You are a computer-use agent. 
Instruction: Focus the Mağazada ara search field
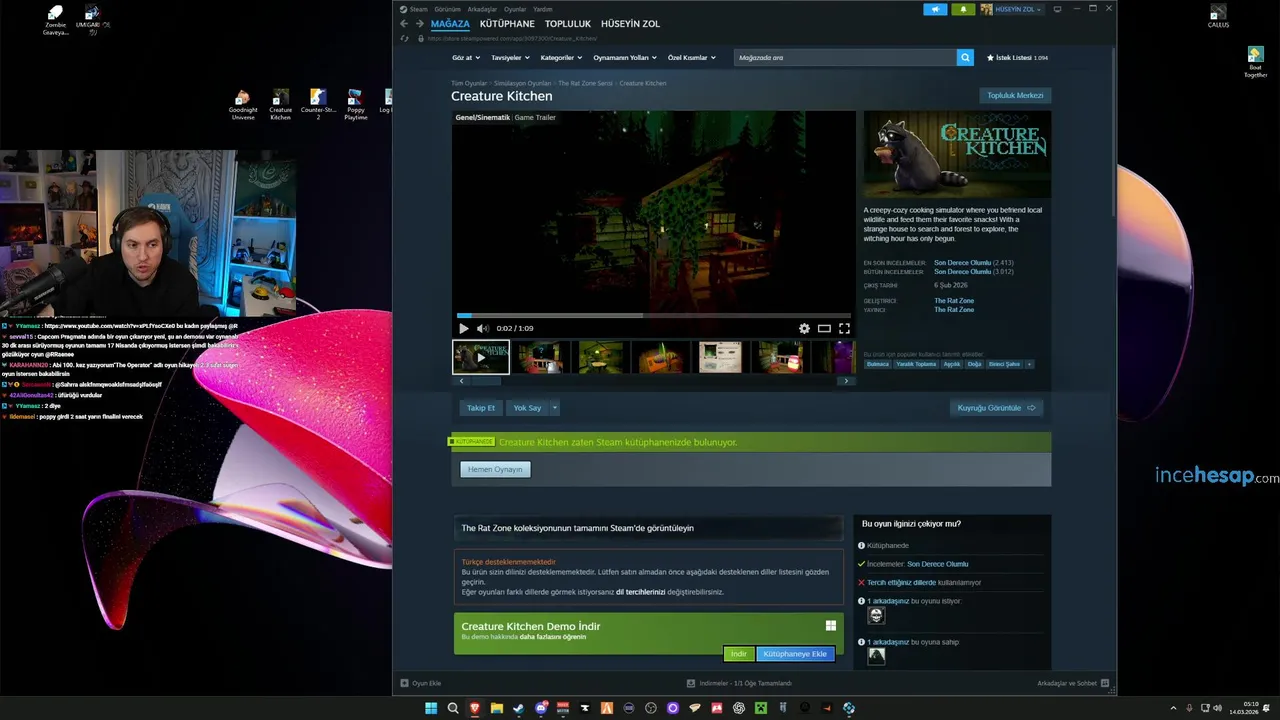tap(845, 58)
